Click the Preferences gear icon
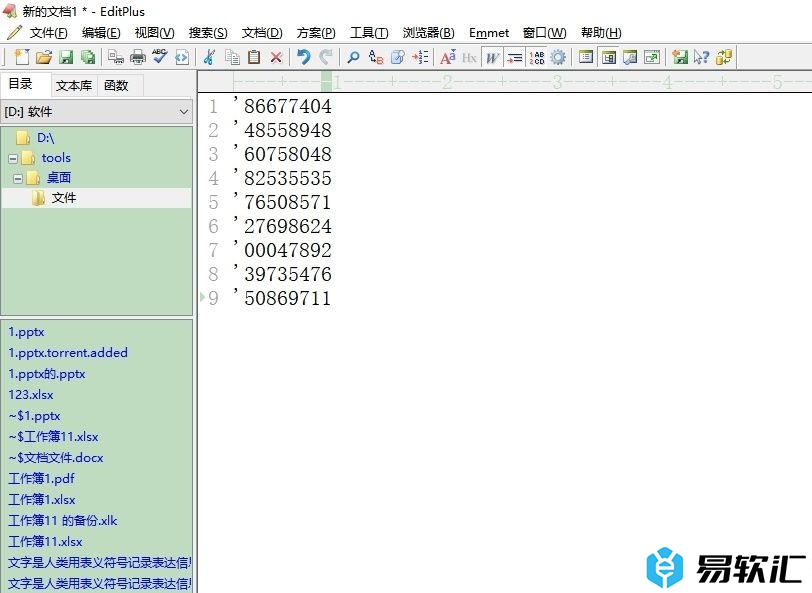This screenshot has height=593, width=812. coord(558,57)
